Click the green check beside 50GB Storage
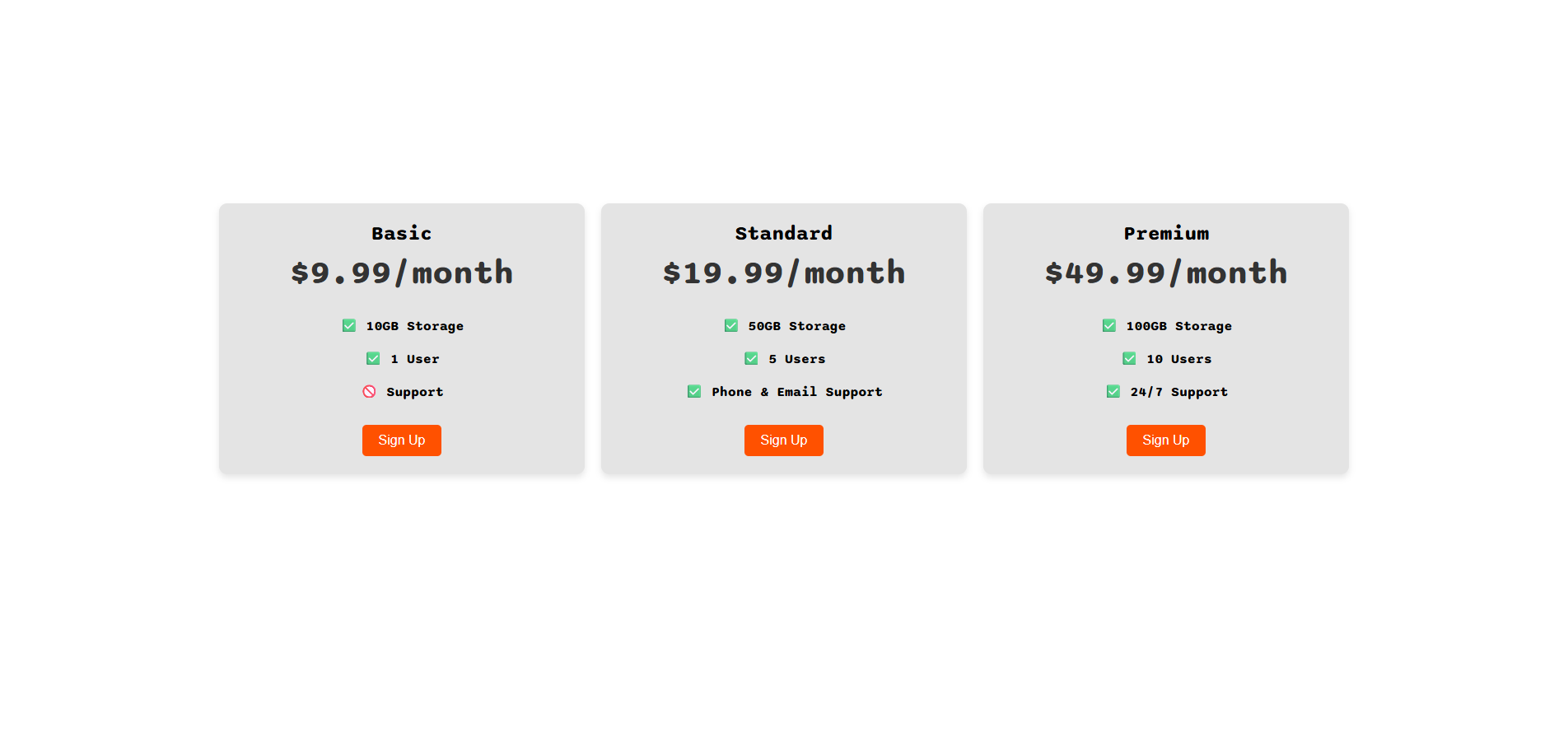The width and height of the screenshot is (1568, 755). click(x=731, y=326)
